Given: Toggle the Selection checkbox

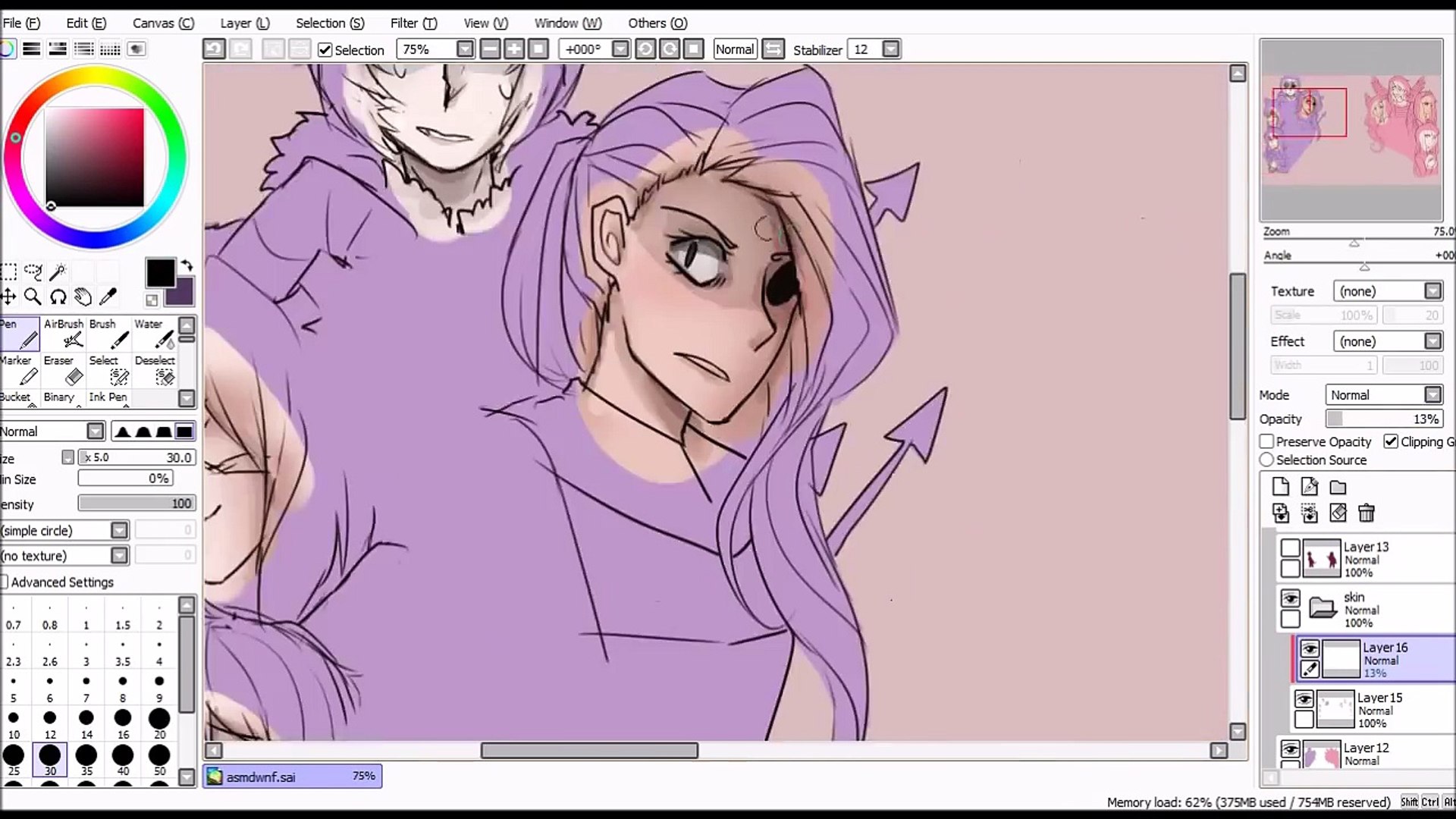Looking at the screenshot, I should tap(325, 50).
